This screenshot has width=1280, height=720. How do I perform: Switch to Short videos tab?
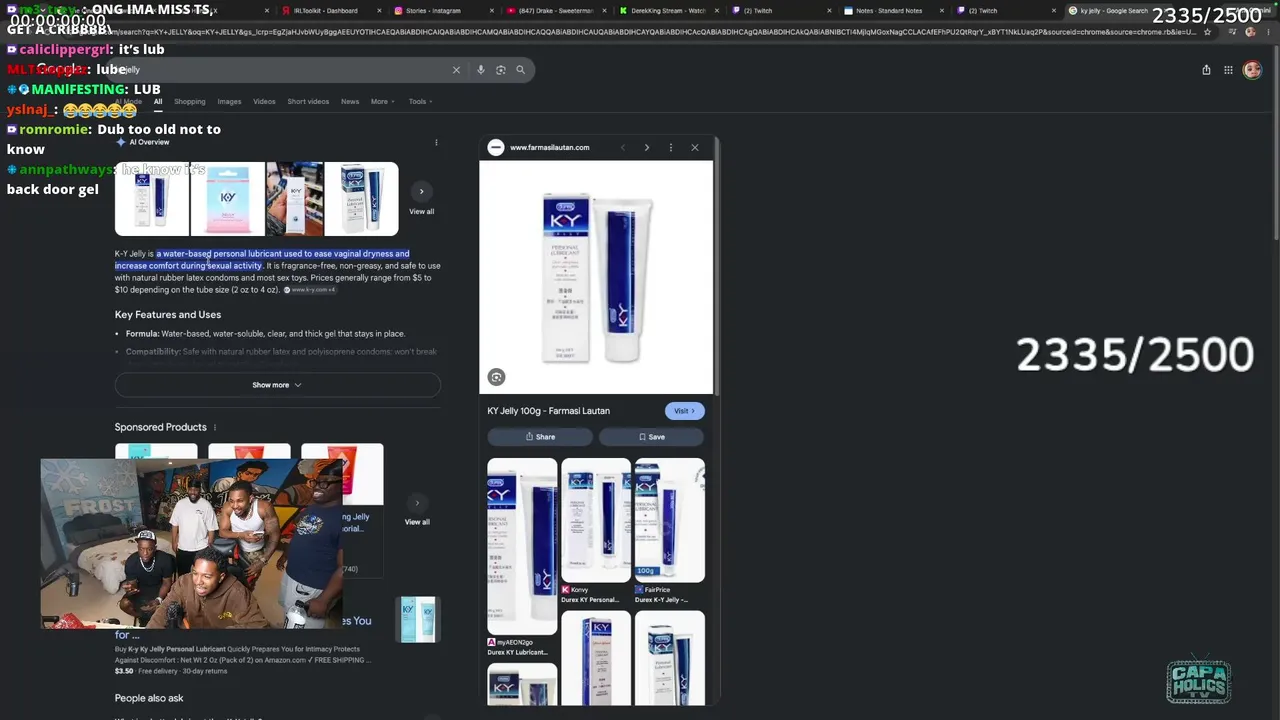pyautogui.click(x=308, y=101)
